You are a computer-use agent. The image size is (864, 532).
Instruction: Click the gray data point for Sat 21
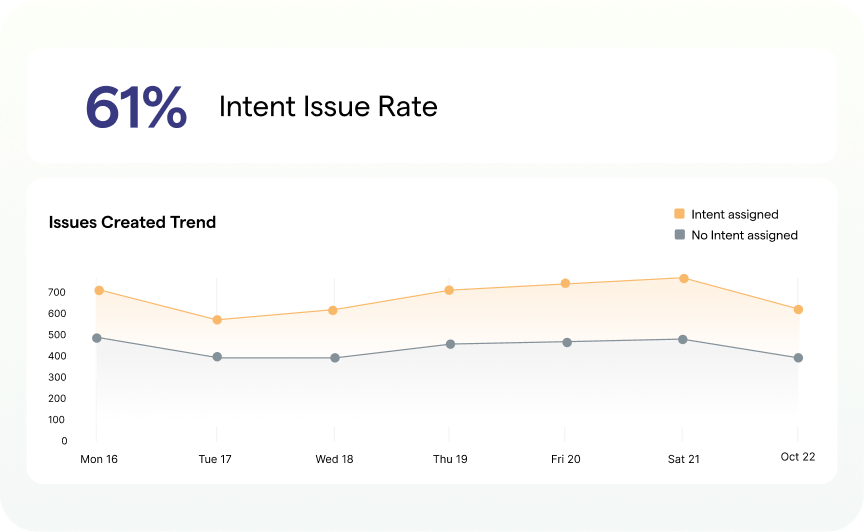683,339
